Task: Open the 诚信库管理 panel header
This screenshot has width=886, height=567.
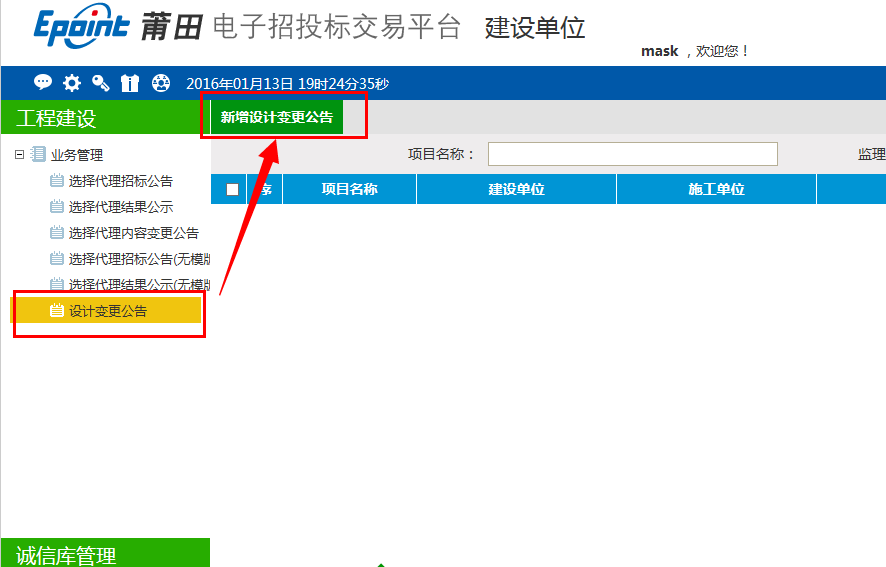Action: (106, 553)
